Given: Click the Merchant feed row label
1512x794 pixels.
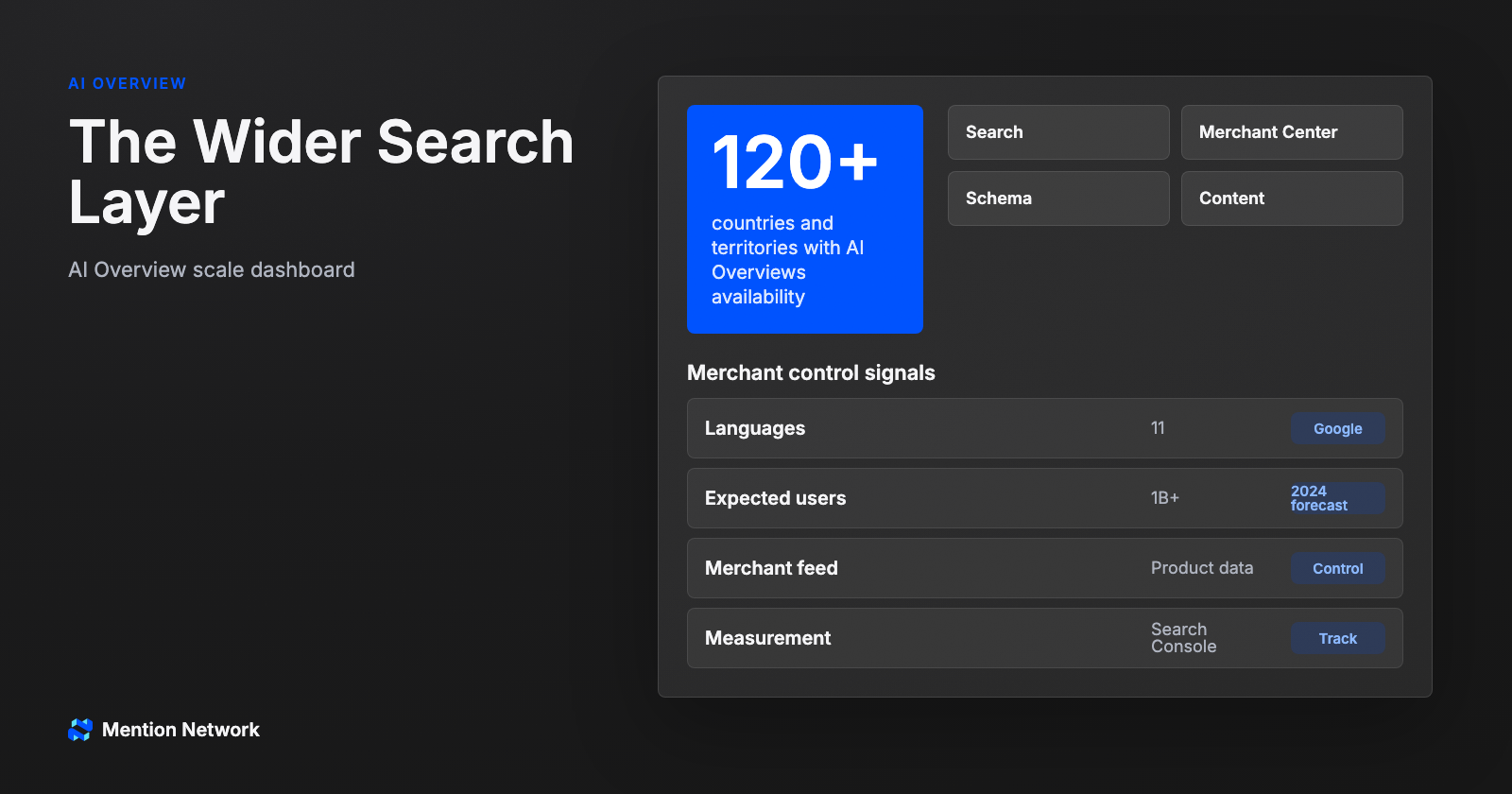Looking at the screenshot, I should 771,568.
